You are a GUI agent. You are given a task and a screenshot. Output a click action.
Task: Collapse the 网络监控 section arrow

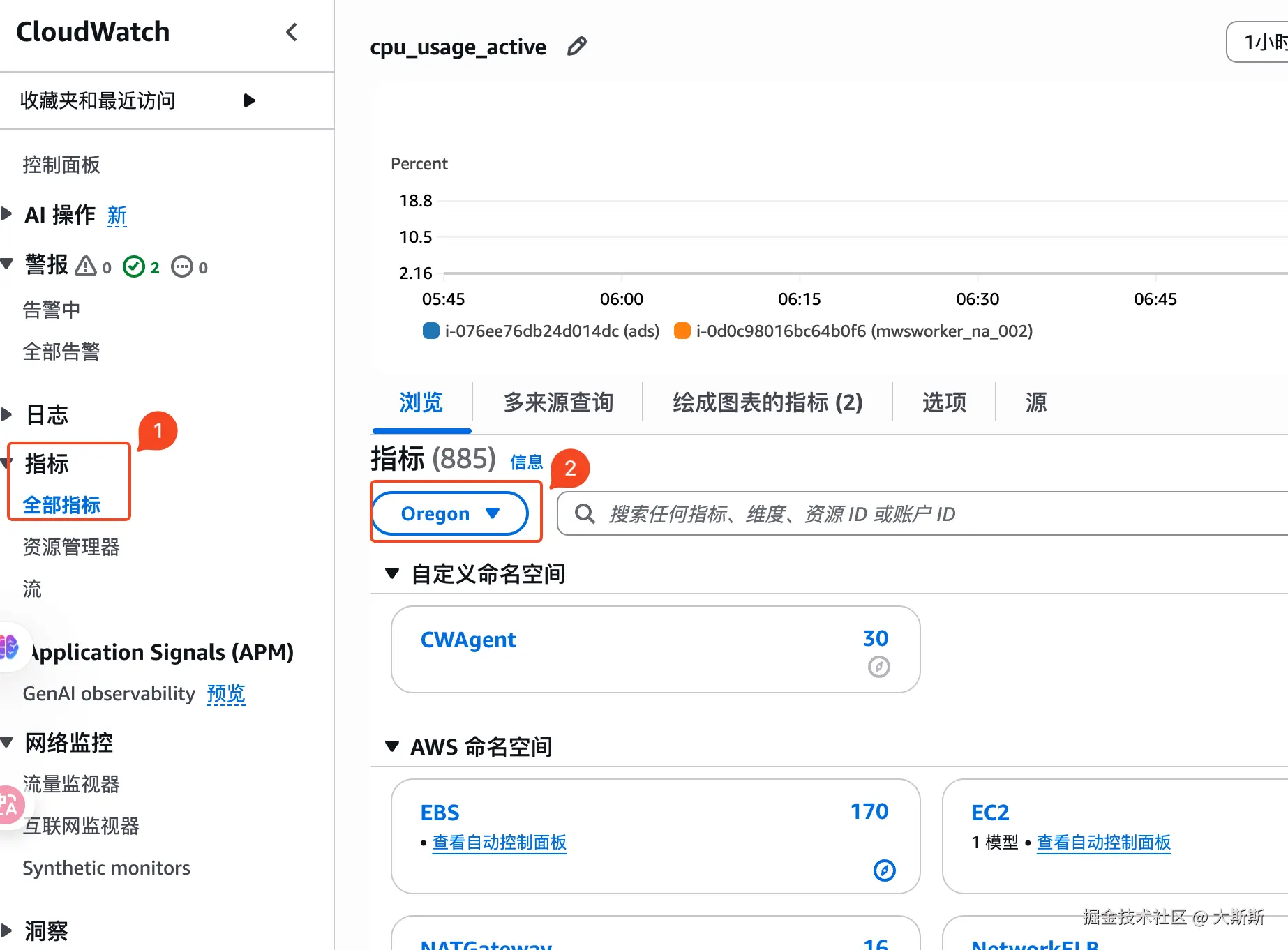7,742
